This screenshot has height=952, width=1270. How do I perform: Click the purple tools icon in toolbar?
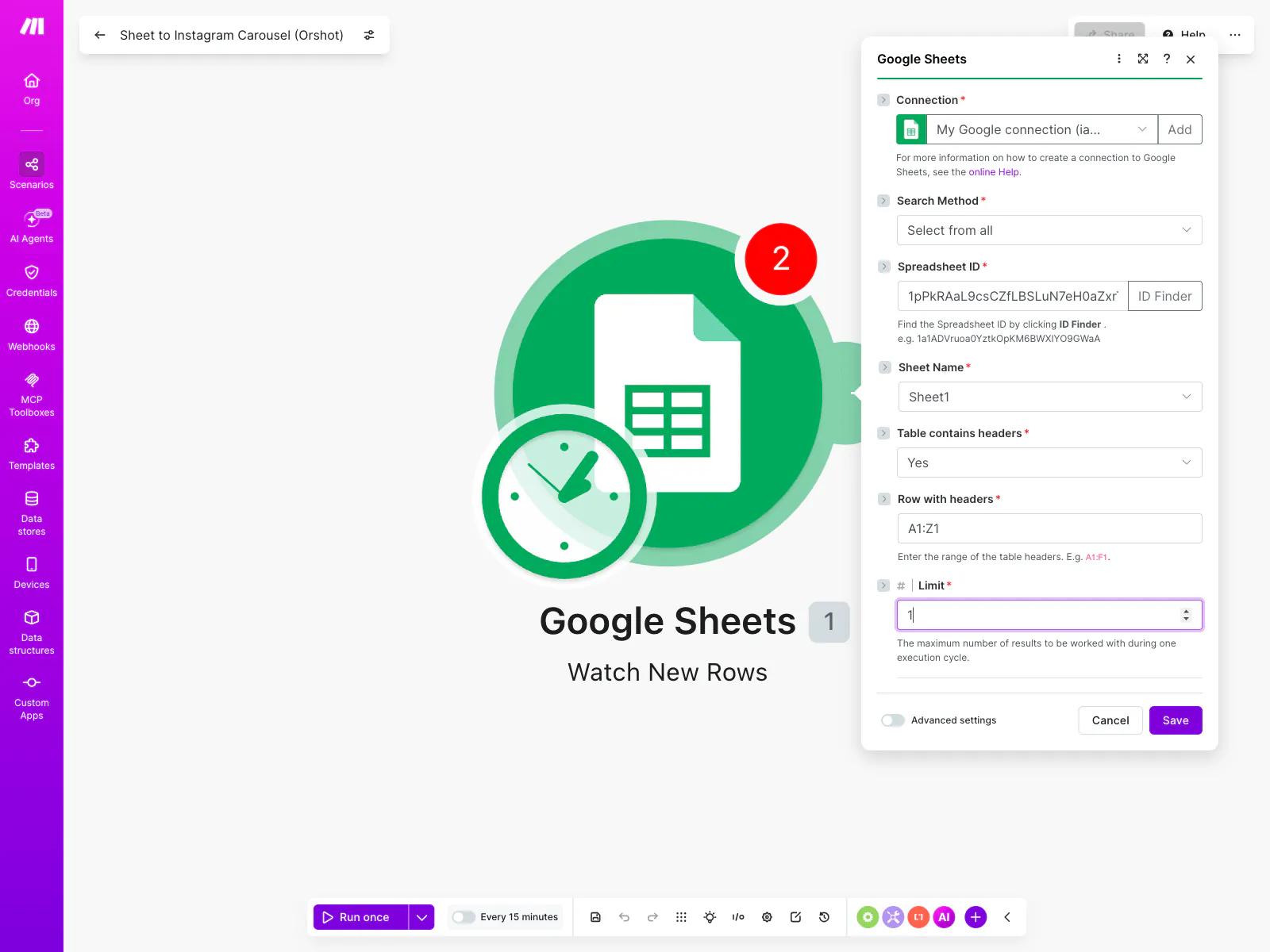point(893,917)
